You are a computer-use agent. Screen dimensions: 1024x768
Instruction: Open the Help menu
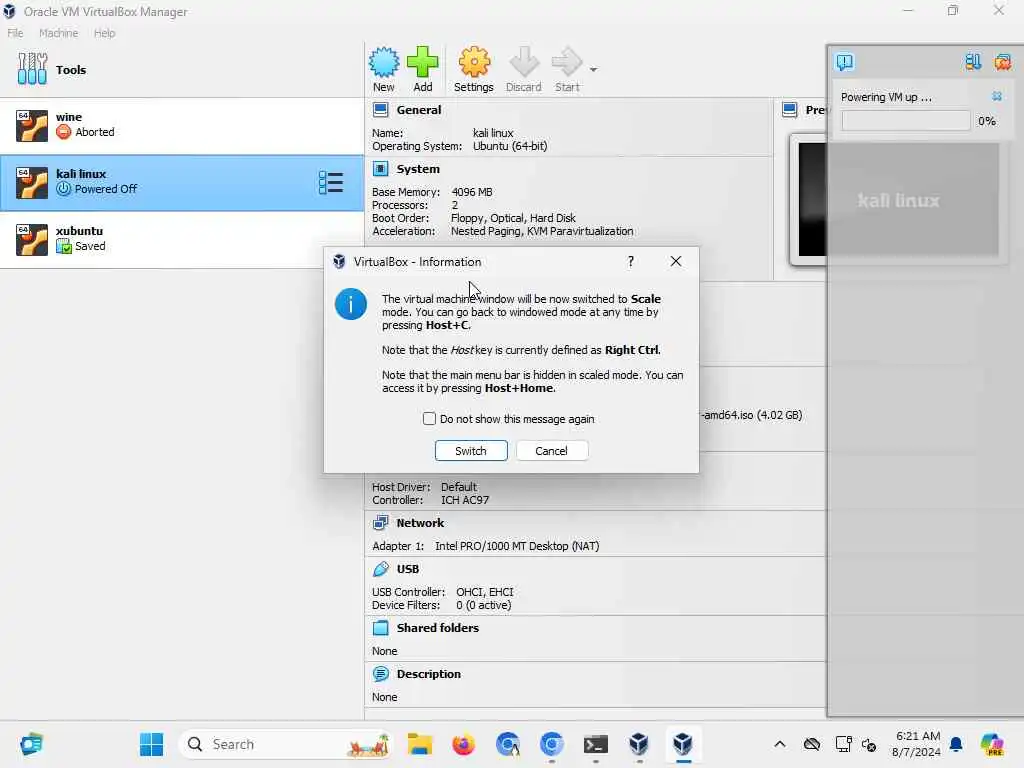(104, 33)
